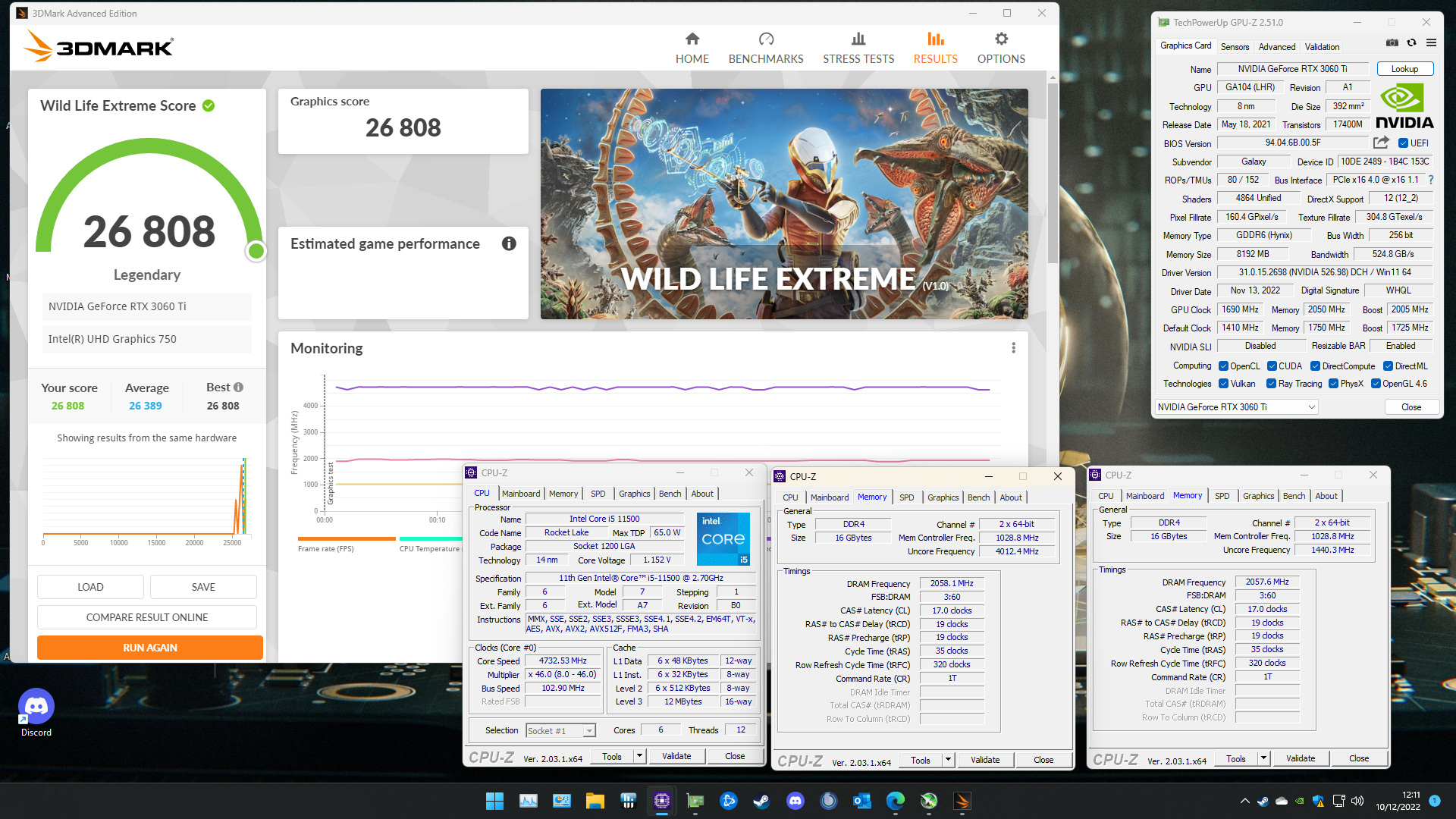
Task: Open STRESS TESTS in 3DMark
Action: (x=858, y=48)
